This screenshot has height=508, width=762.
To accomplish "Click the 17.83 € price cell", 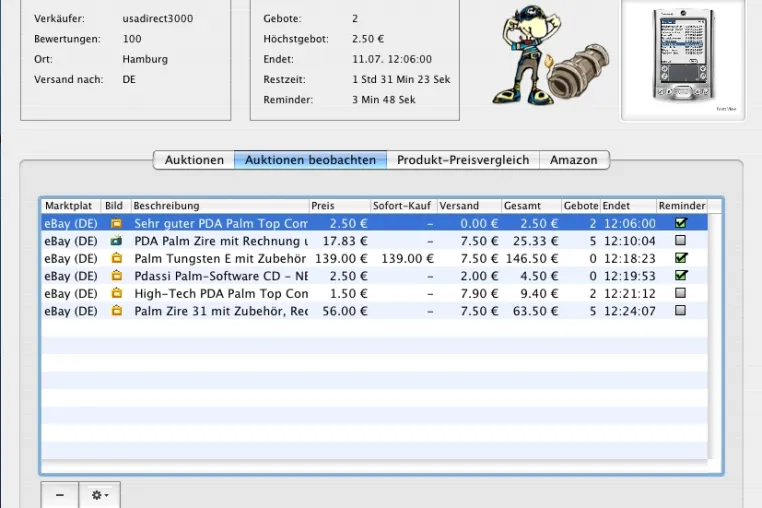I will click(x=345, y=241).
